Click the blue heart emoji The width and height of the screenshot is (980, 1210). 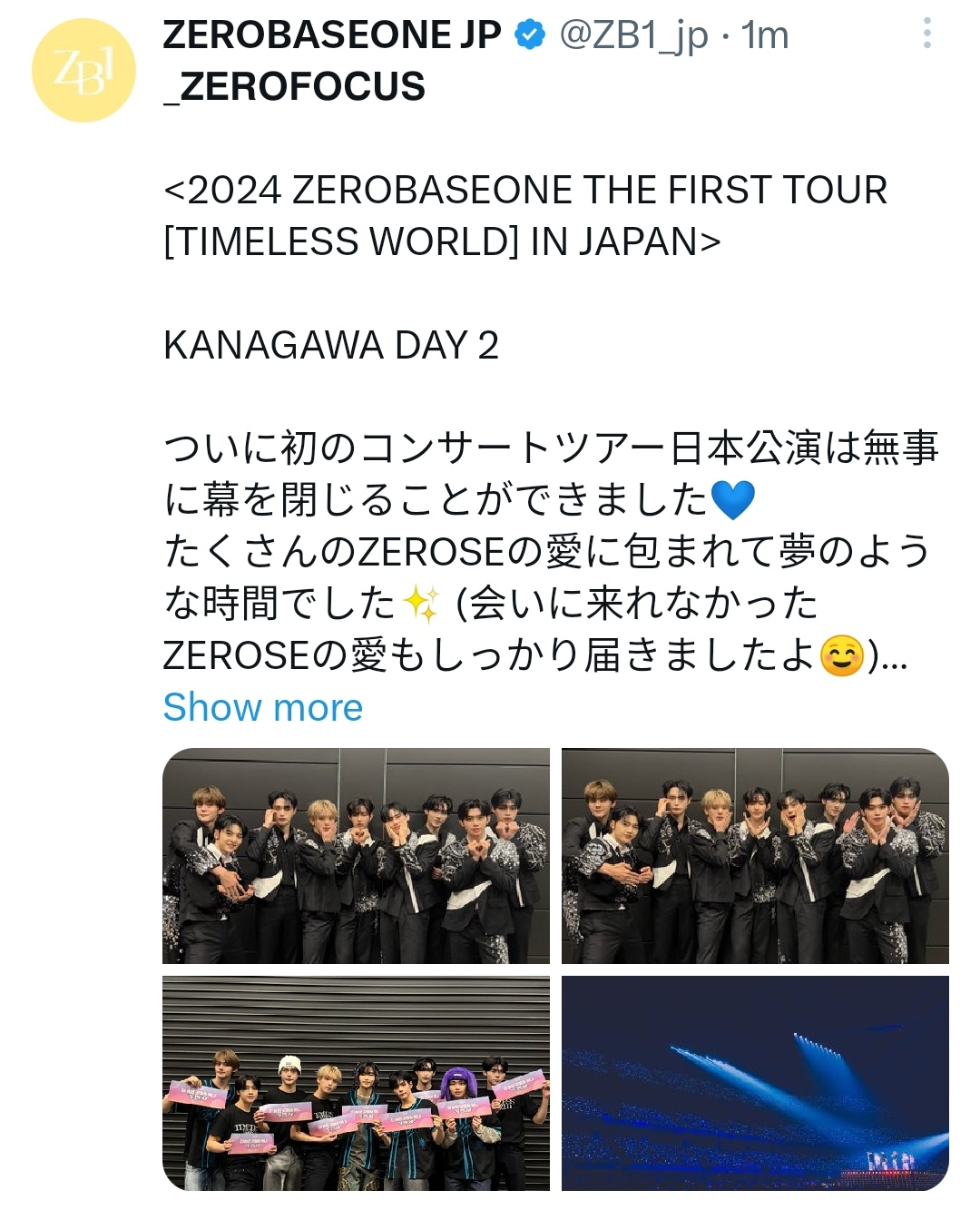coord(733,500)
